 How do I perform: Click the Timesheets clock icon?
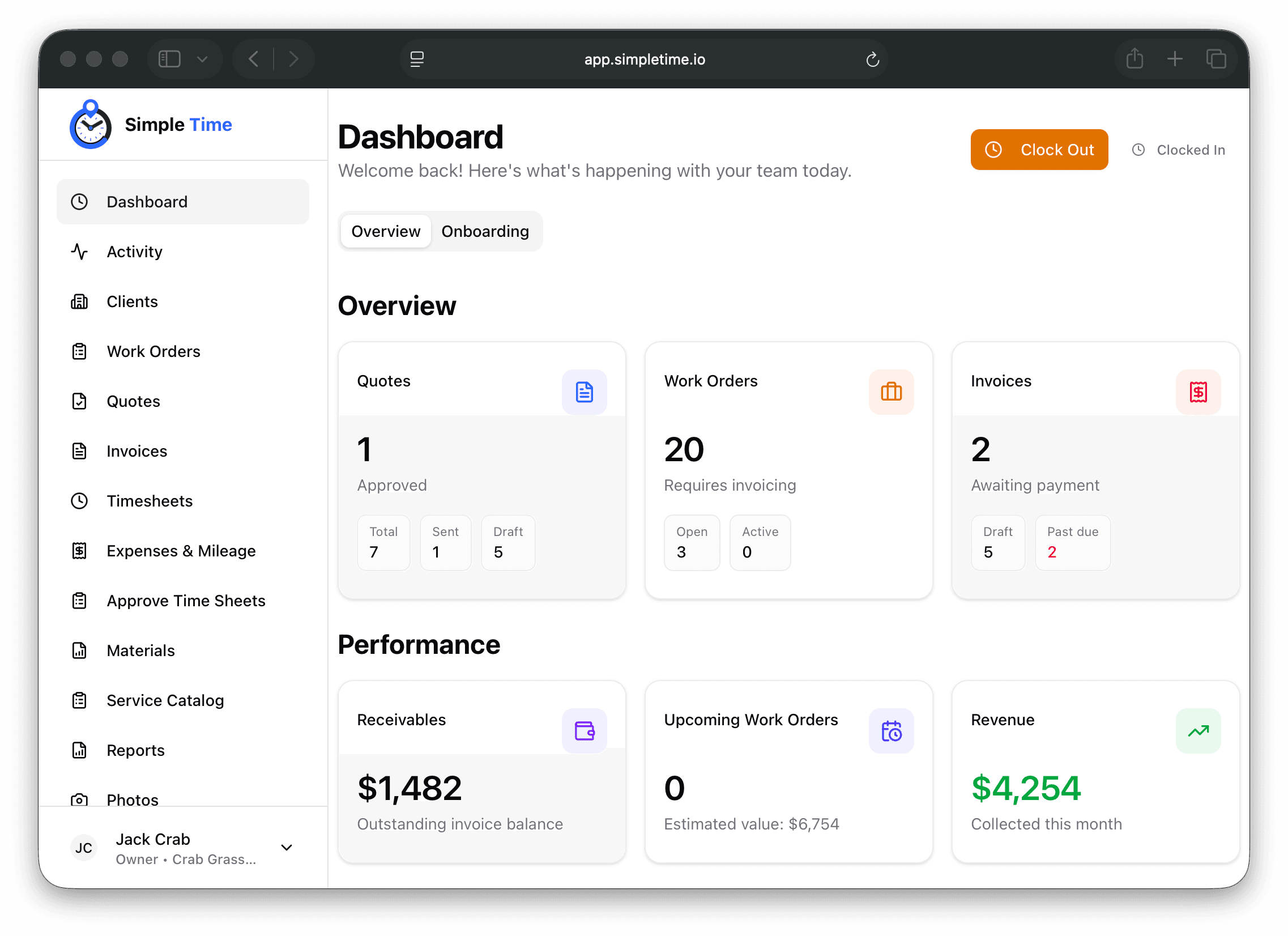tap(79, 501)
